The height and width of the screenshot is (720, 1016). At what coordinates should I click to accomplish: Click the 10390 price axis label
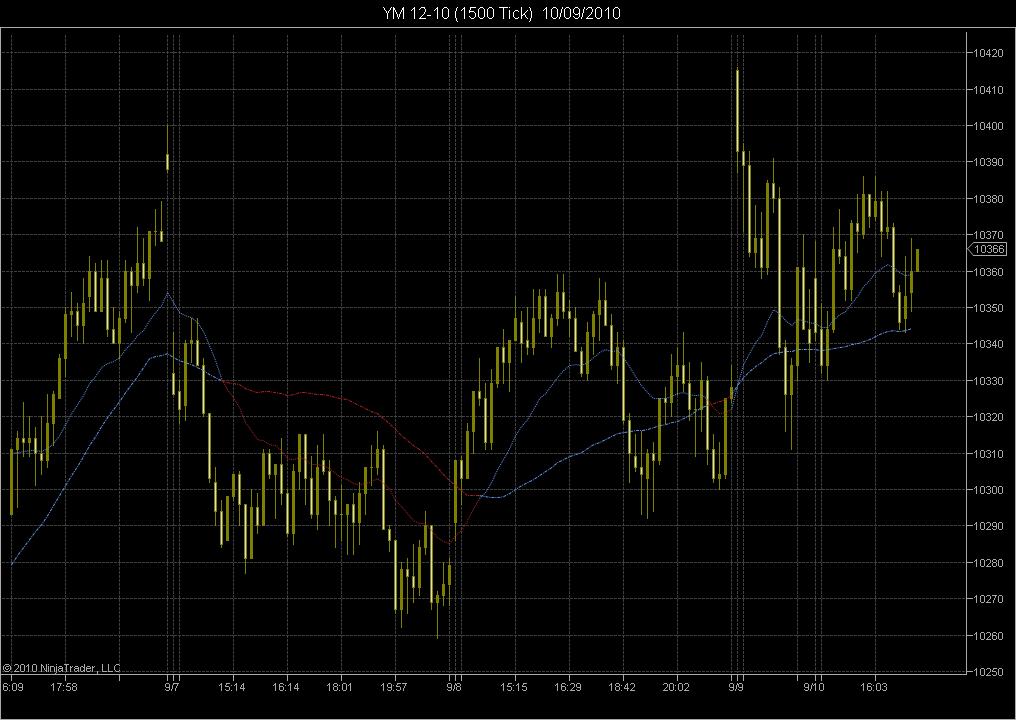point(989,162)
